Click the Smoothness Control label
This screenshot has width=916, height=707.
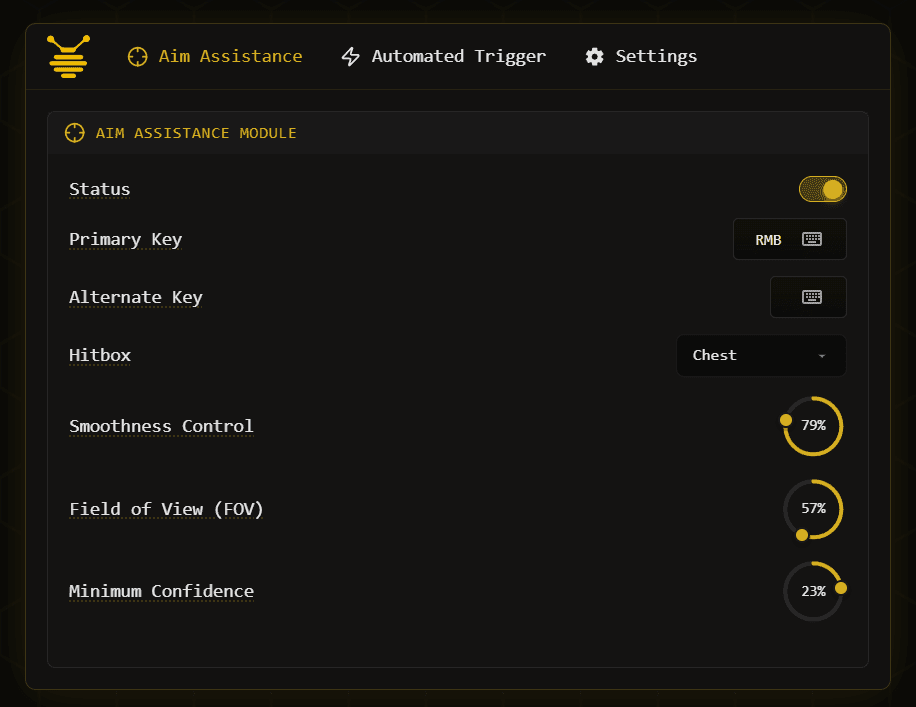point(161,426)
